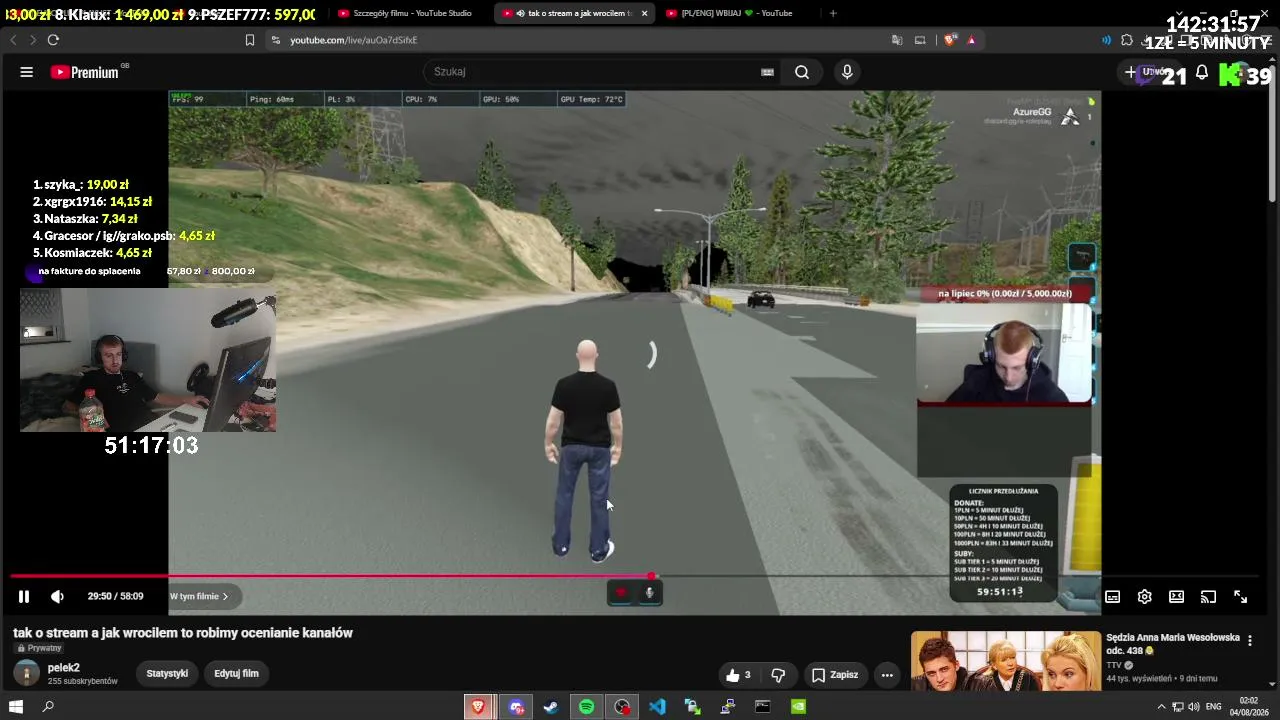This screenshot has width=1280, height=720.
Task: Cast video to another screen
Action: 1208,597
